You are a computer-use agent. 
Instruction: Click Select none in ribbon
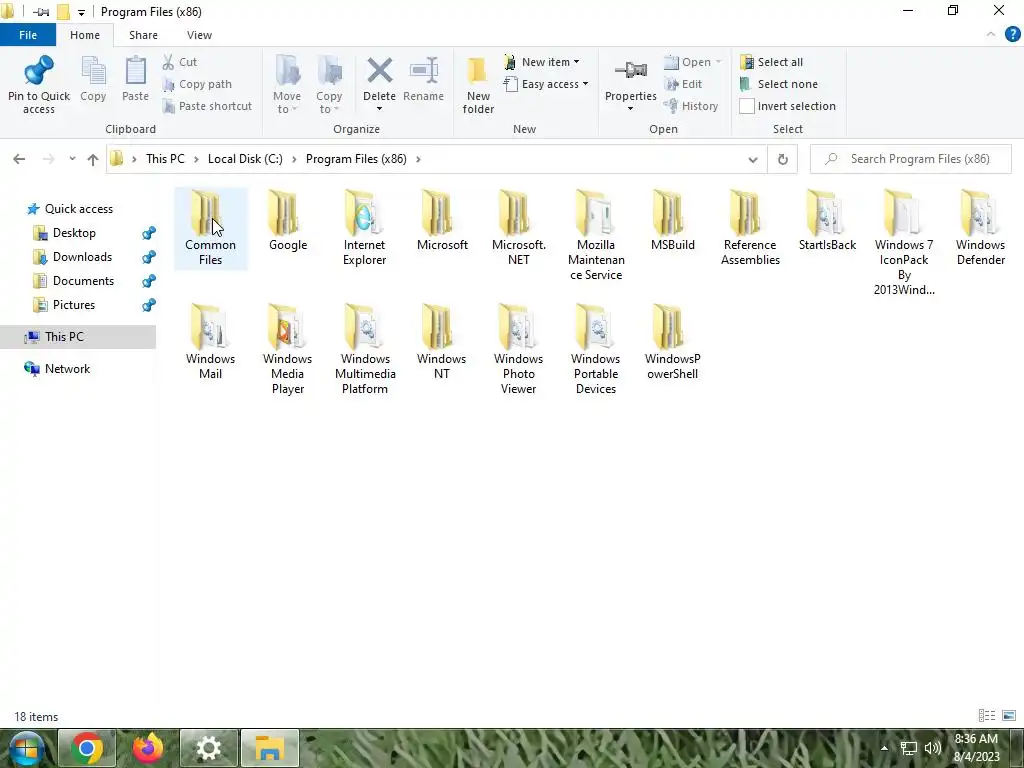[778, 84]
